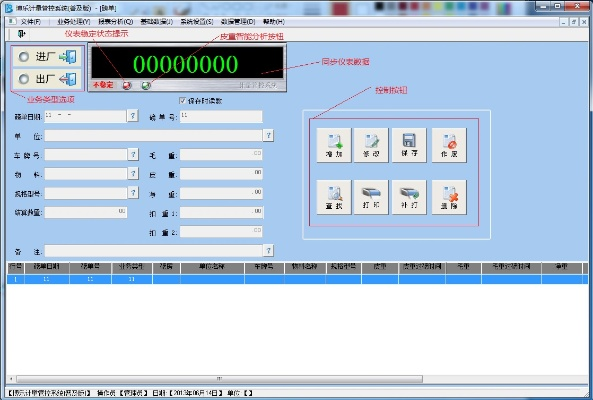Click the 补打 (Reprint) printer button
Image resolution: width=593 pixels, height=400 pixels.
(409, 197)
